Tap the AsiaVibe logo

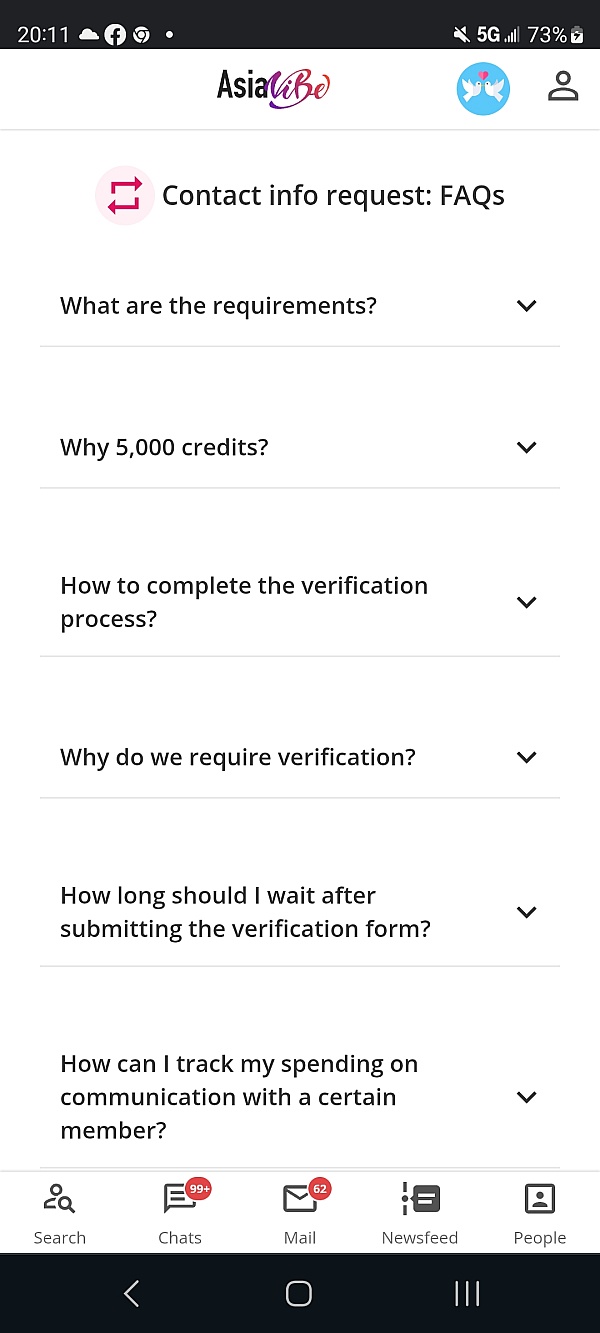(x=273, y=88)
